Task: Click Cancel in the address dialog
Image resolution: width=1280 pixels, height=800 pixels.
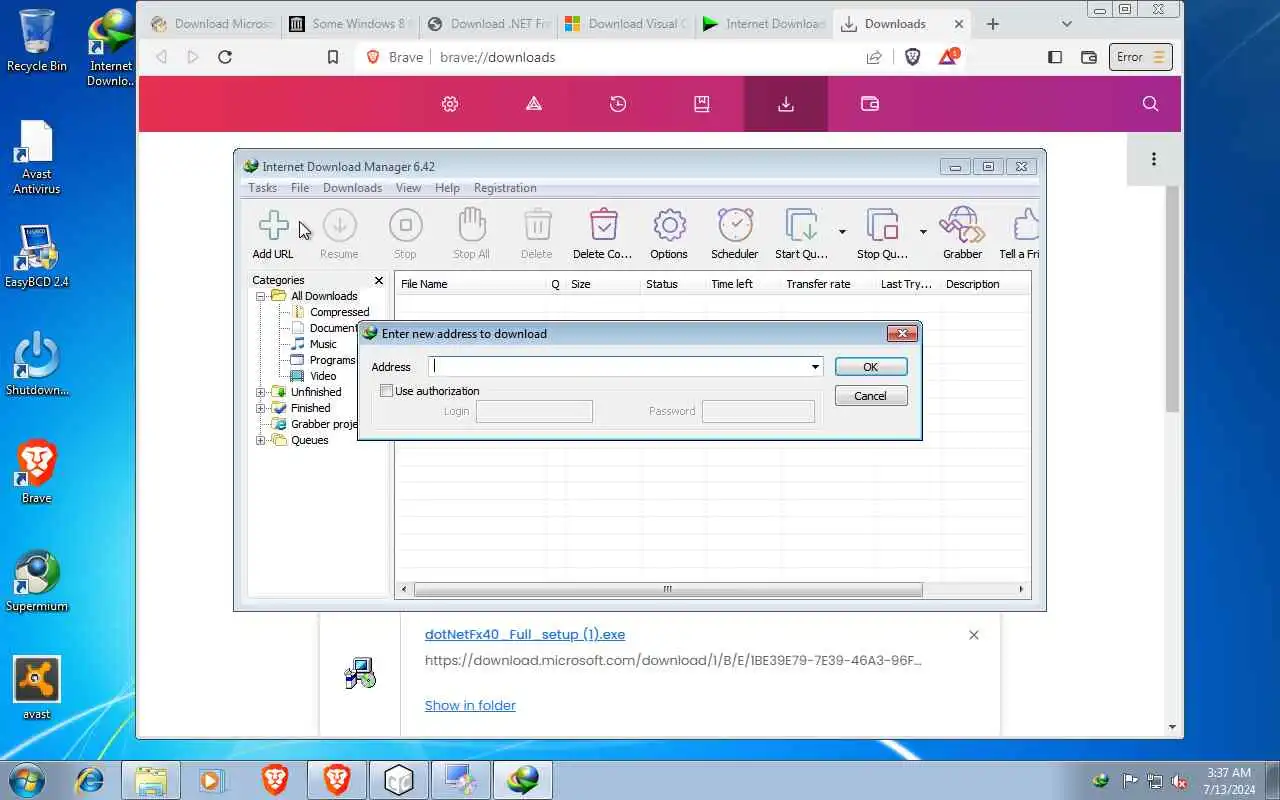Action: pyautogui.click(x=870, y=396)
